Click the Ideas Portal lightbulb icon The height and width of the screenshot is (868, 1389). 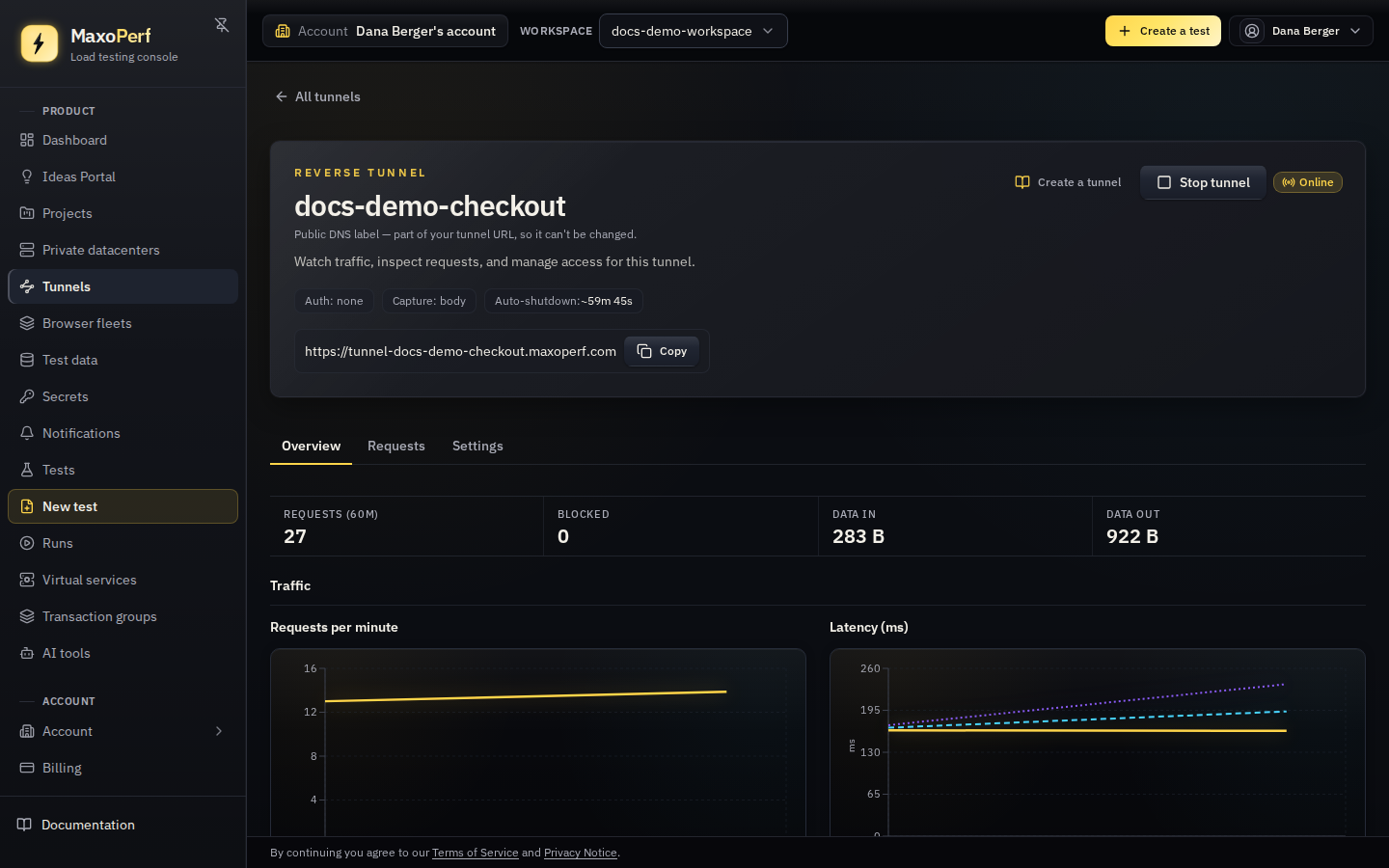[x=27, y=176]
